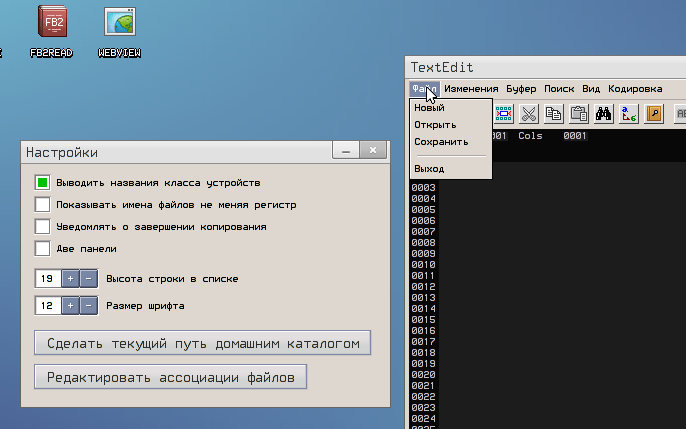Click the orange book search icon
Image resolution: width=686 pixels, height=429 pixels.
coord(654,114)
